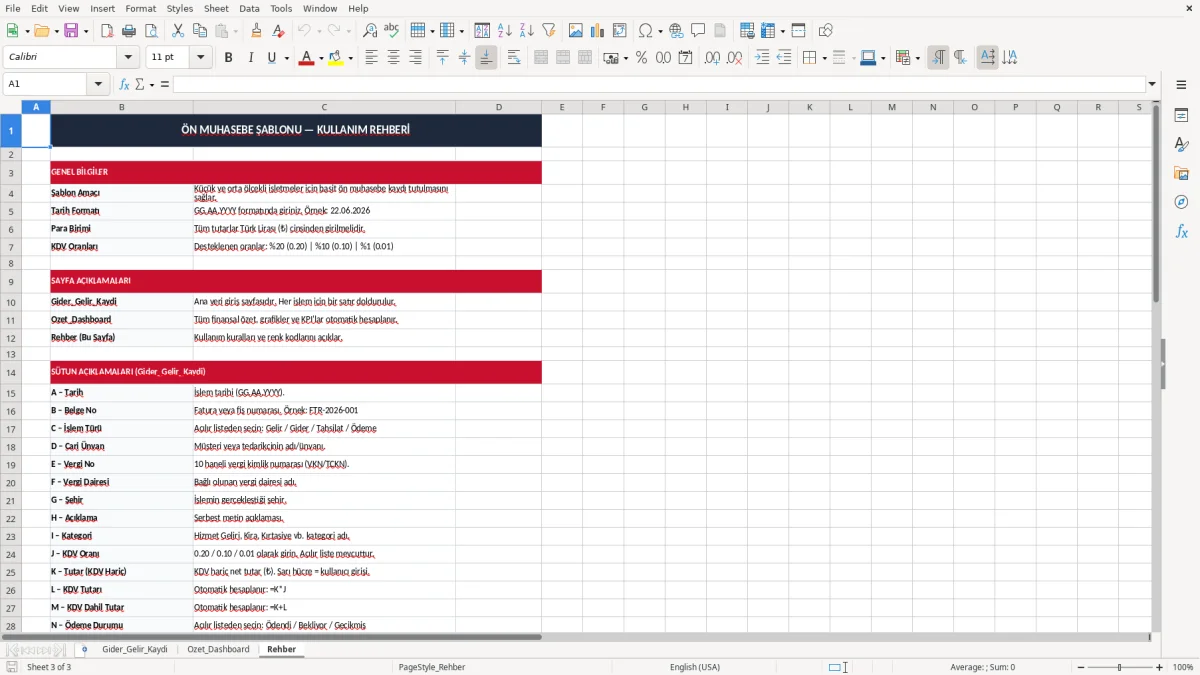Viewport: 1200px width, 675px height.
Task: Toggle underline formatting
Action: (272, 58)
